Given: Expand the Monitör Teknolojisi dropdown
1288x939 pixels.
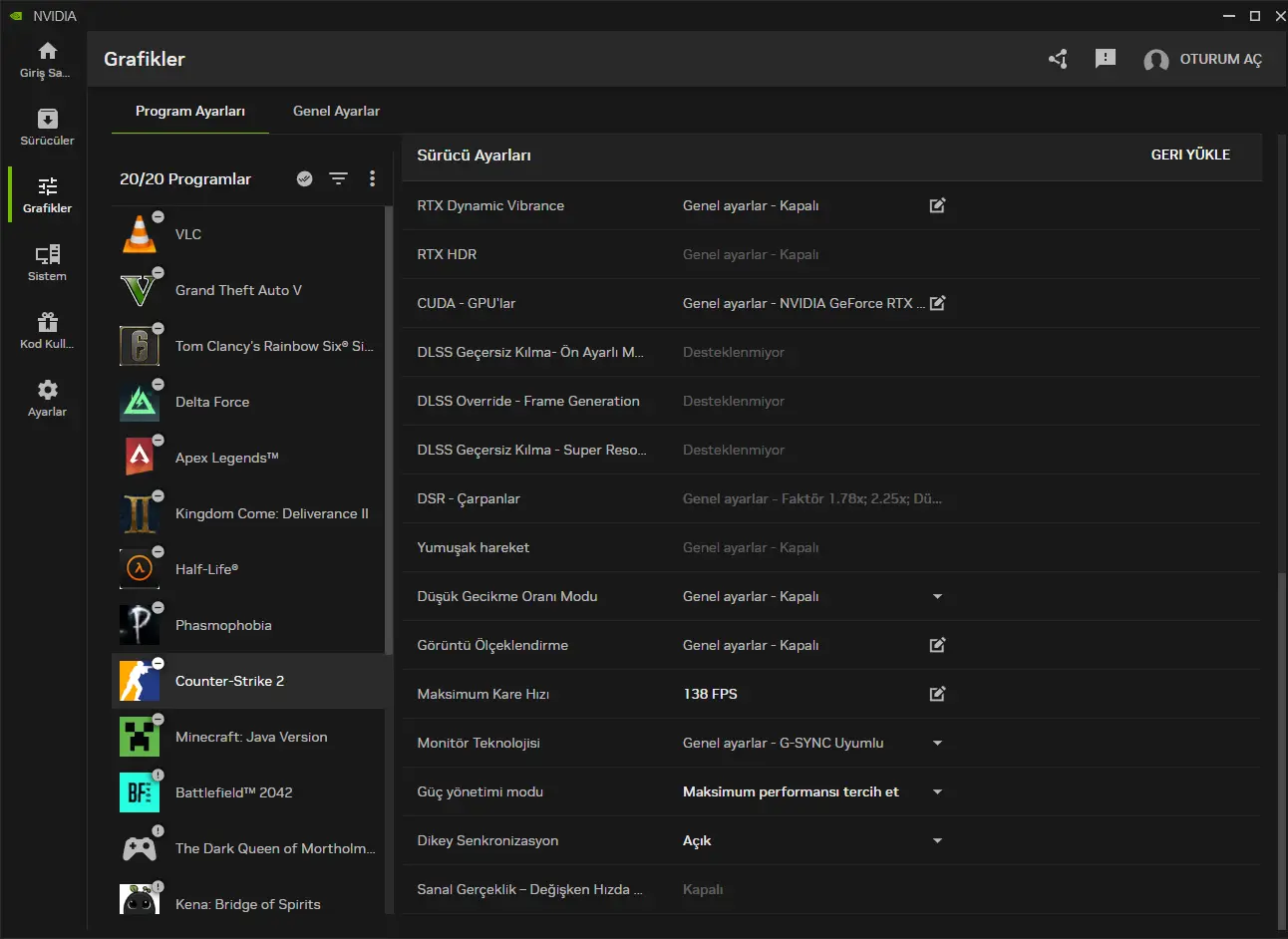Looking at the screenshot, I should 937,743.
